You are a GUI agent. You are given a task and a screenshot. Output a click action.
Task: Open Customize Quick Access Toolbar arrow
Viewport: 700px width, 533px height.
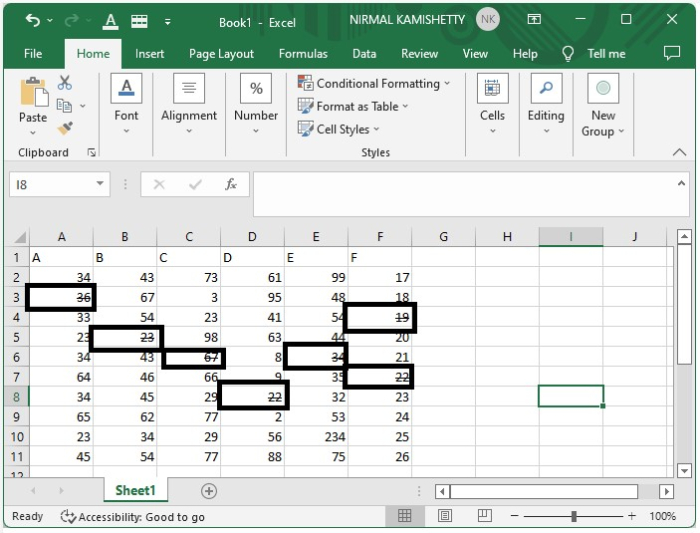(167, 21)
